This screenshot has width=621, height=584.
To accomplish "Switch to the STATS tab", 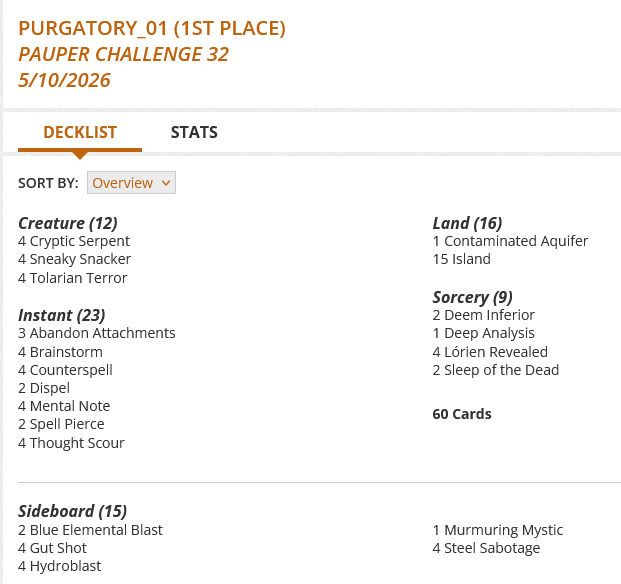I will pyautogui.click(x=194, y=132).
